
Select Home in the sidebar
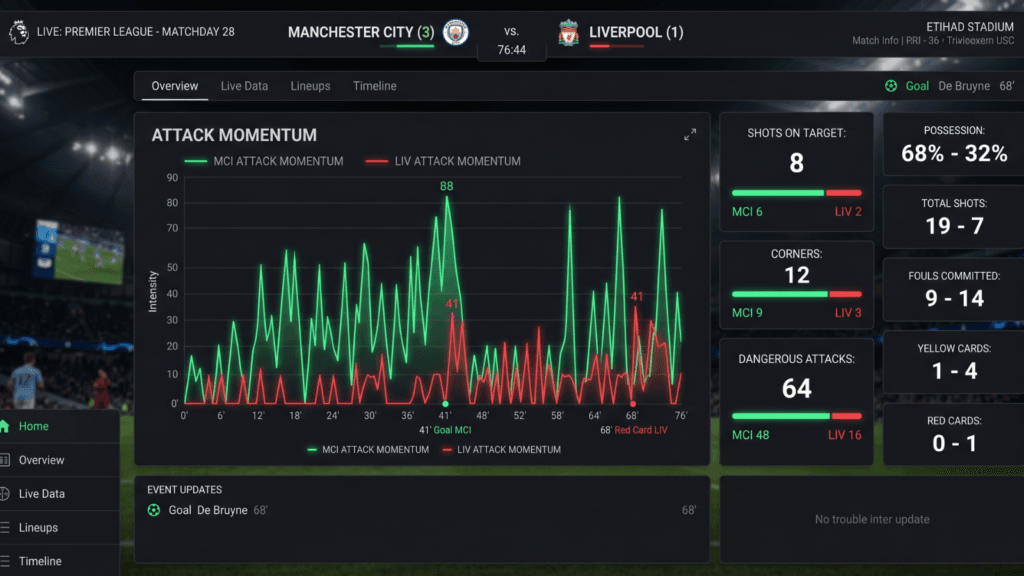point(59,426)
